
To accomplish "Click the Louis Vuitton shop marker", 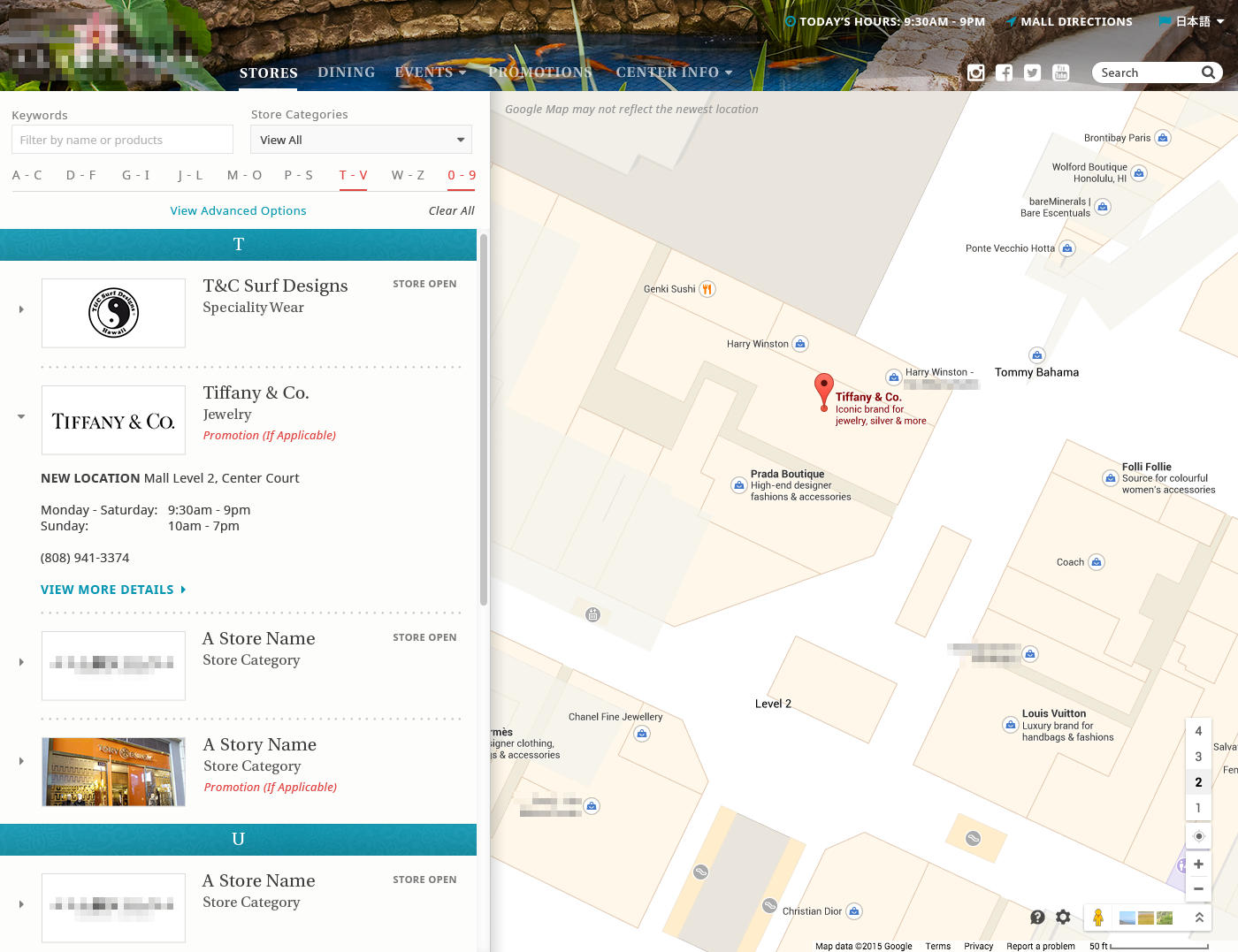I will 1010,725.
